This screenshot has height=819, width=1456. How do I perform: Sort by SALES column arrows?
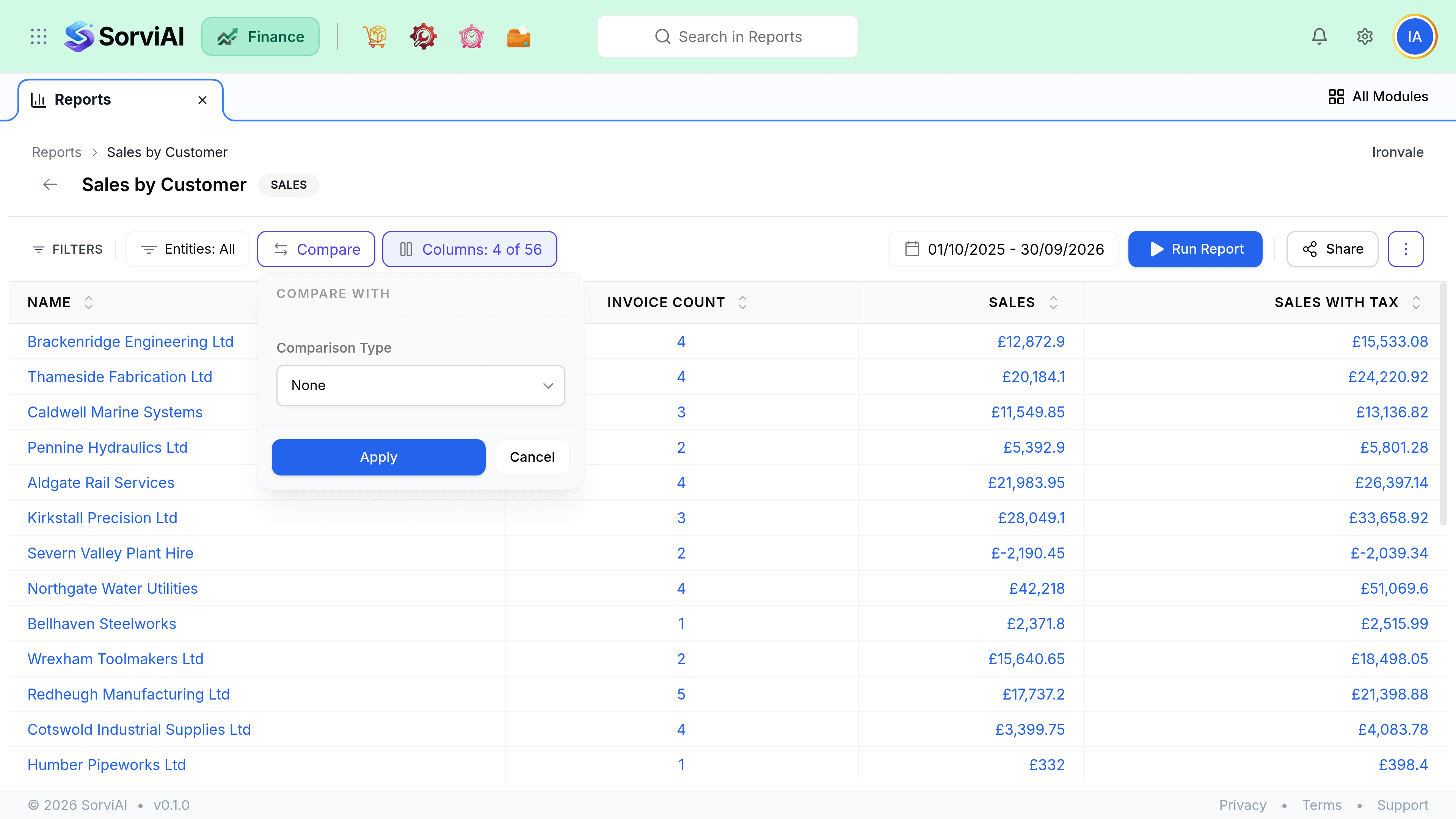pyautogui.click(x=1053, y=303)
